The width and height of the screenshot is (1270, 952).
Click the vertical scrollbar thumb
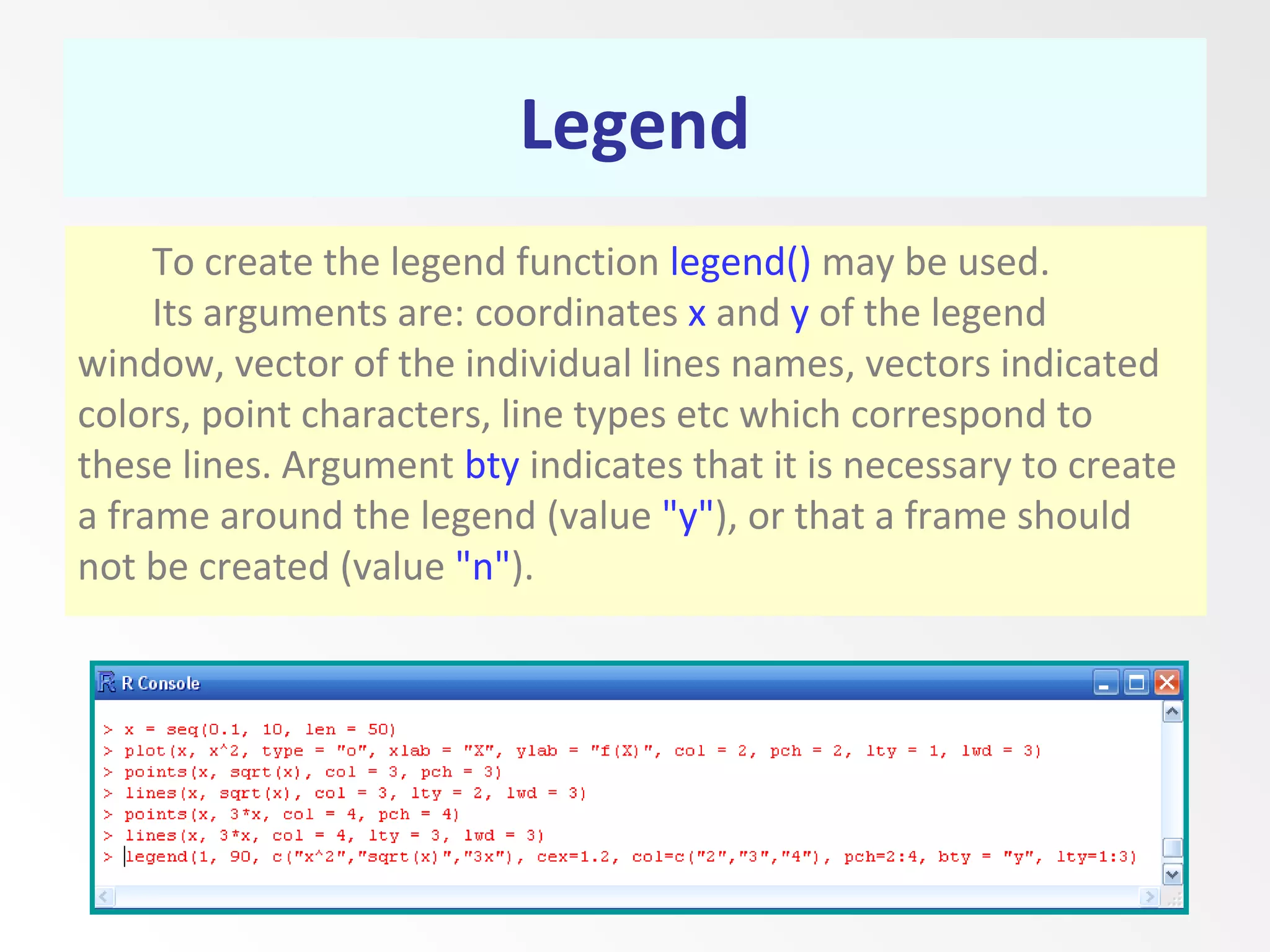(x=1172, y=847)
